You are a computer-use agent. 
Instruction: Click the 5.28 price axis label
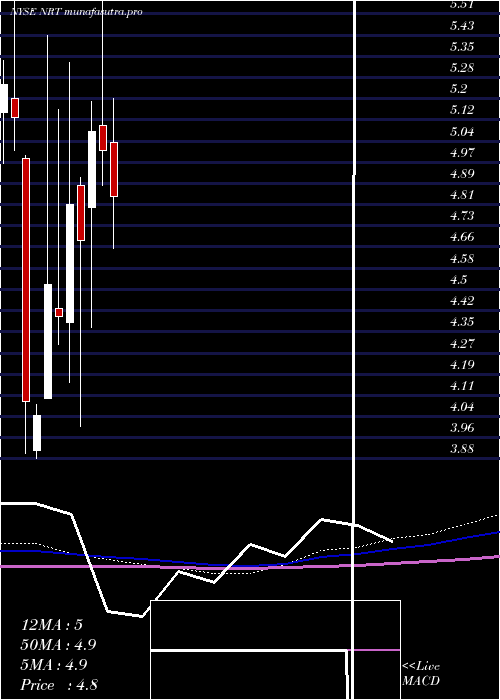click(462, 68)
